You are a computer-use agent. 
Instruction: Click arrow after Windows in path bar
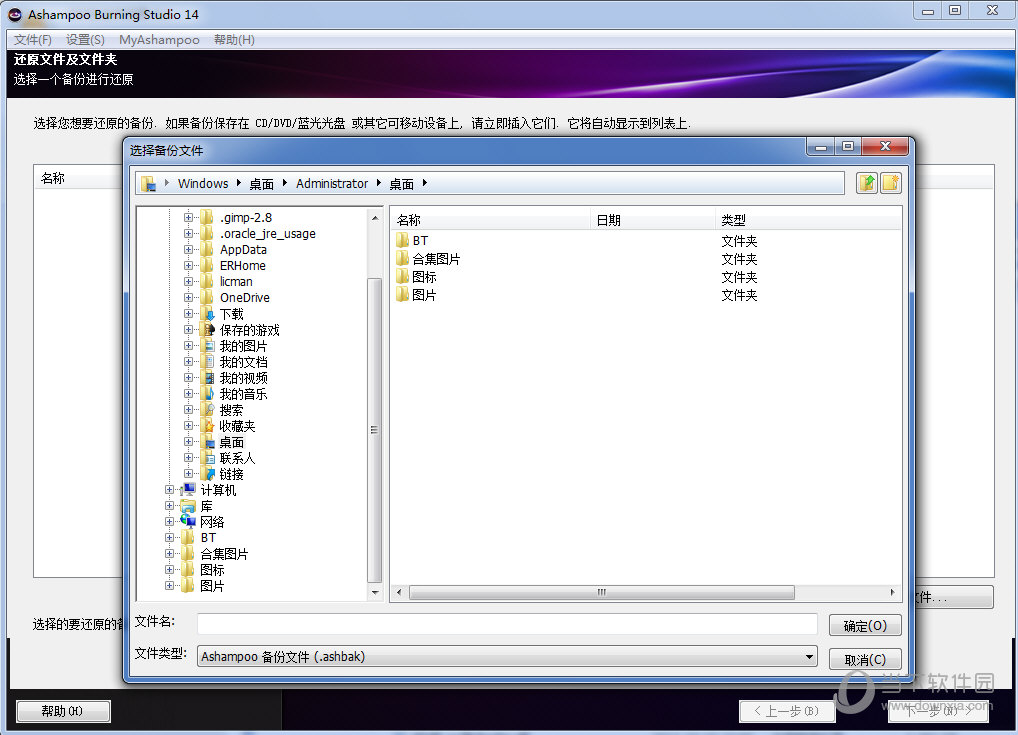click(239, 183)
